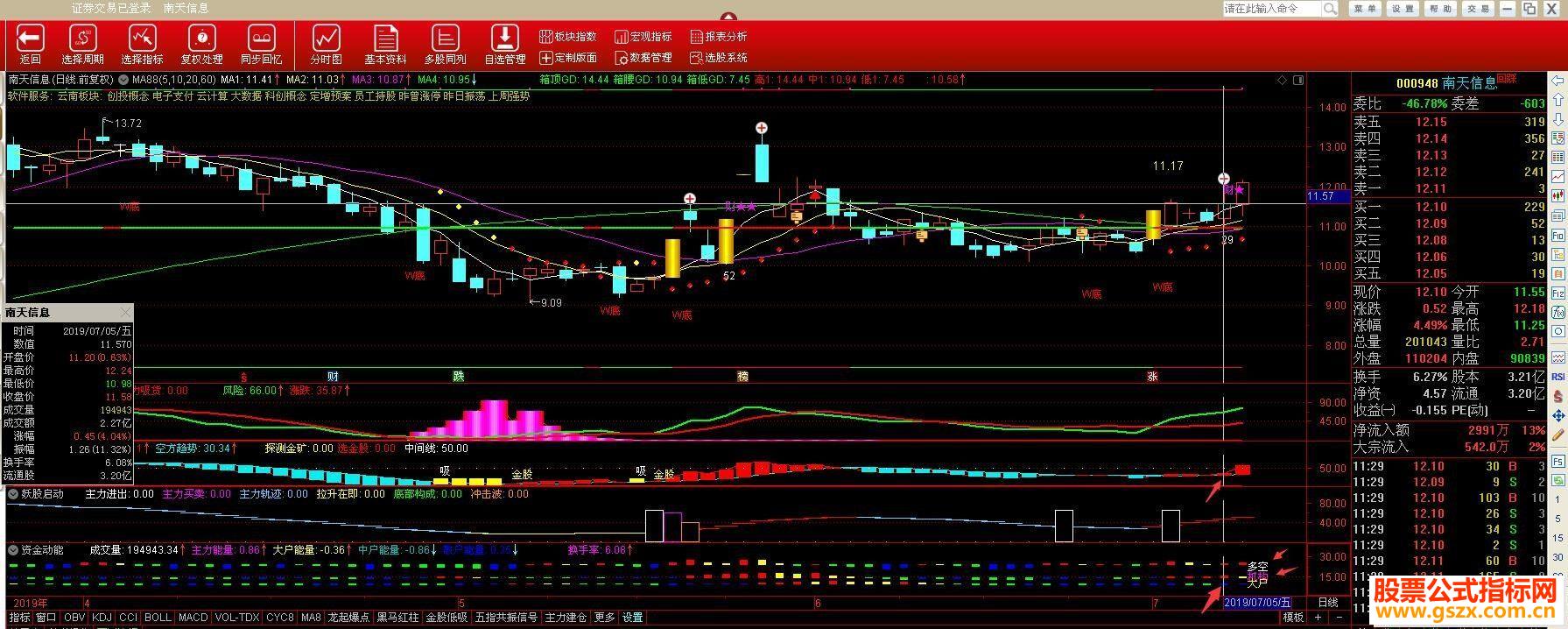Open the 设置 button in title bar
The height and width of the screenshot is (629, 1568).
[1403, 9]
